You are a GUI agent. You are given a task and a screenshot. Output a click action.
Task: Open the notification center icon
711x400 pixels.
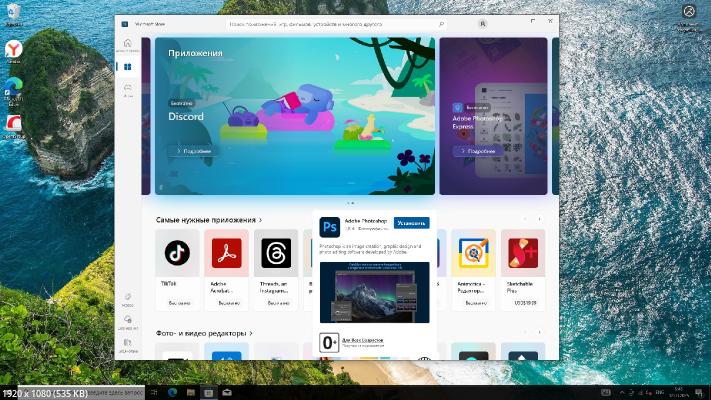point(699,392)
